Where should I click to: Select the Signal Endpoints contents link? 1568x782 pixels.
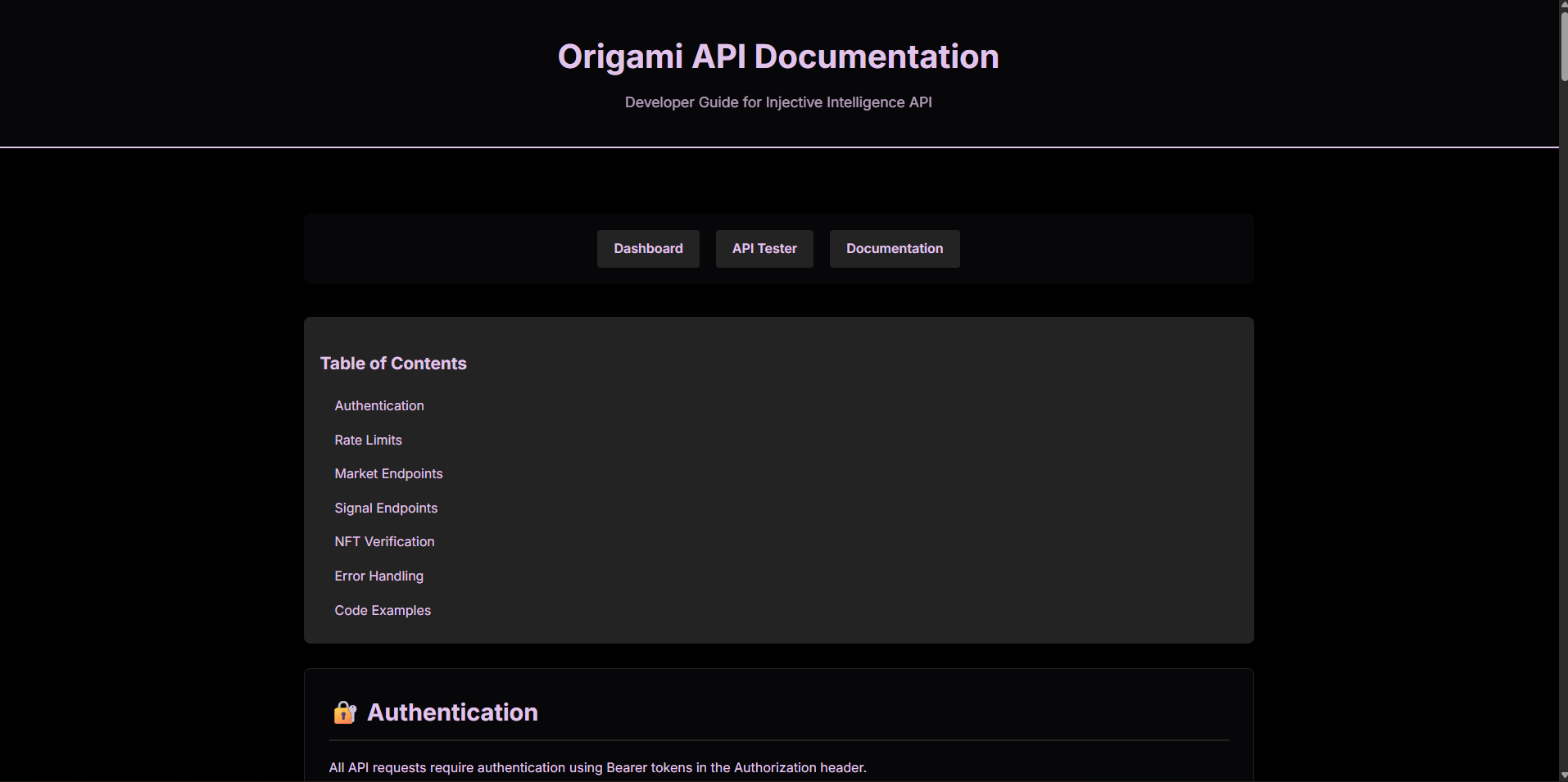(386, 509)
